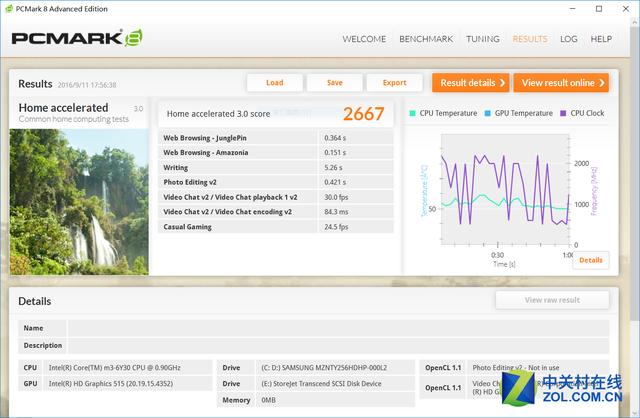Open the HELP tab
Screen dimensions: 640x418
pos(601,39)
